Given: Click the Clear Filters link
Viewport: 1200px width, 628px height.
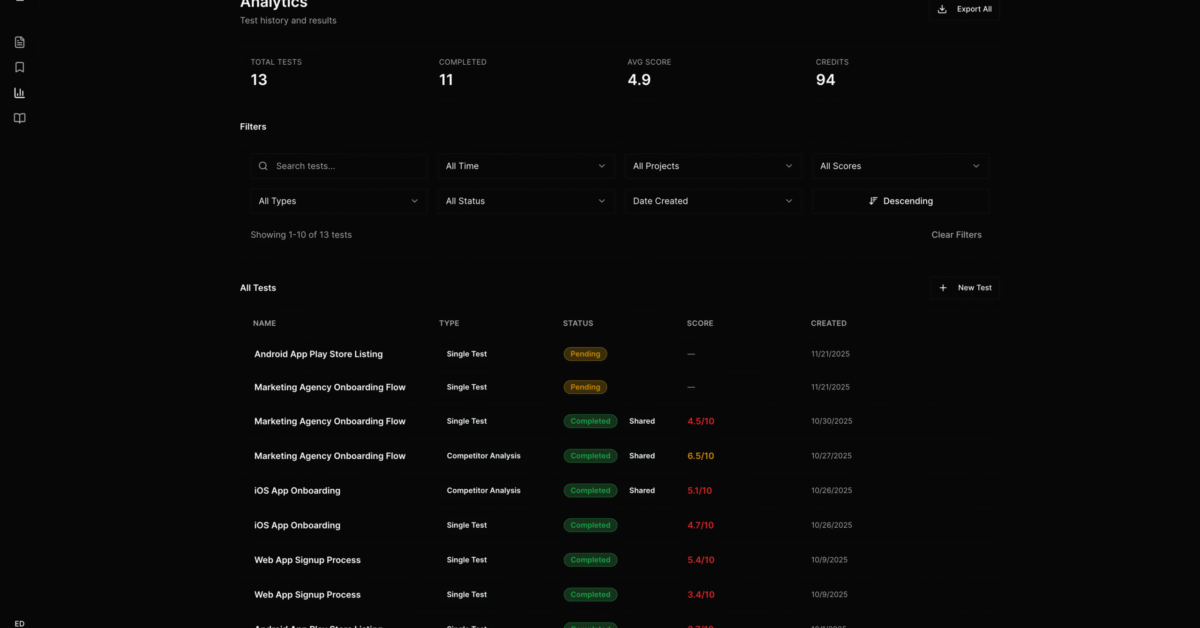Looking at the screenshot, I should (956, 234).
